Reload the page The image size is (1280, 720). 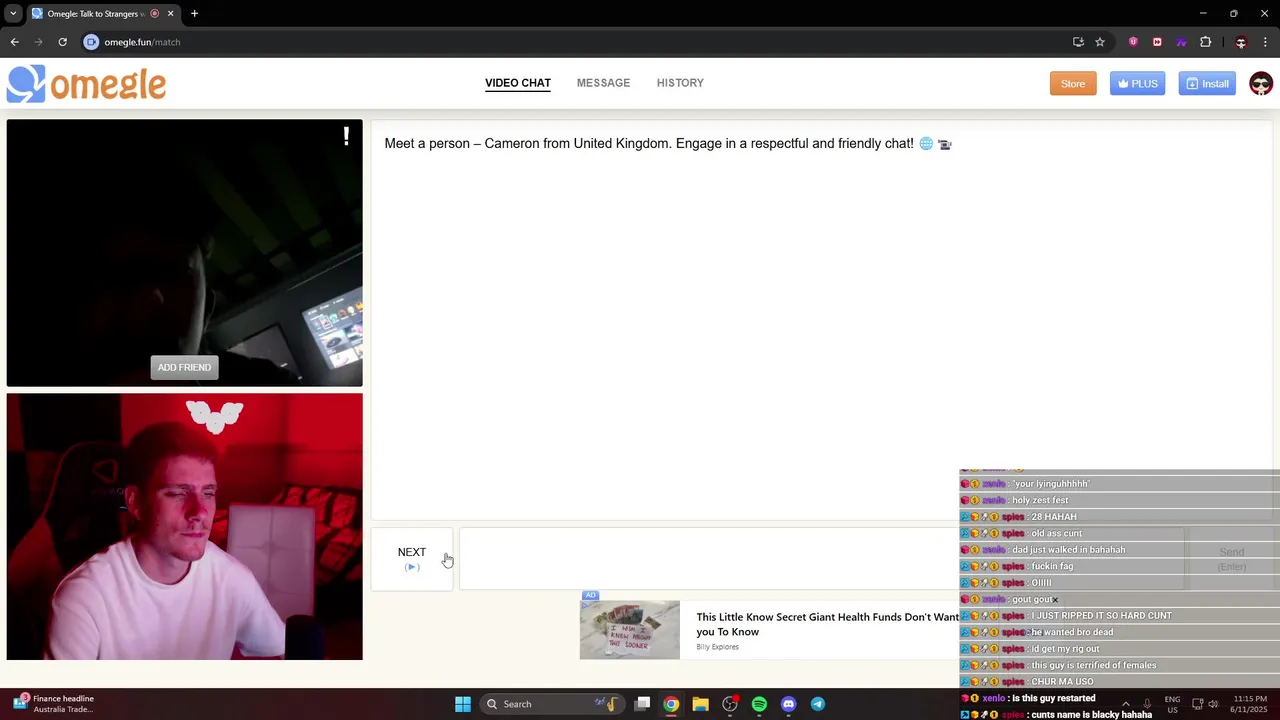pos(62,42)
